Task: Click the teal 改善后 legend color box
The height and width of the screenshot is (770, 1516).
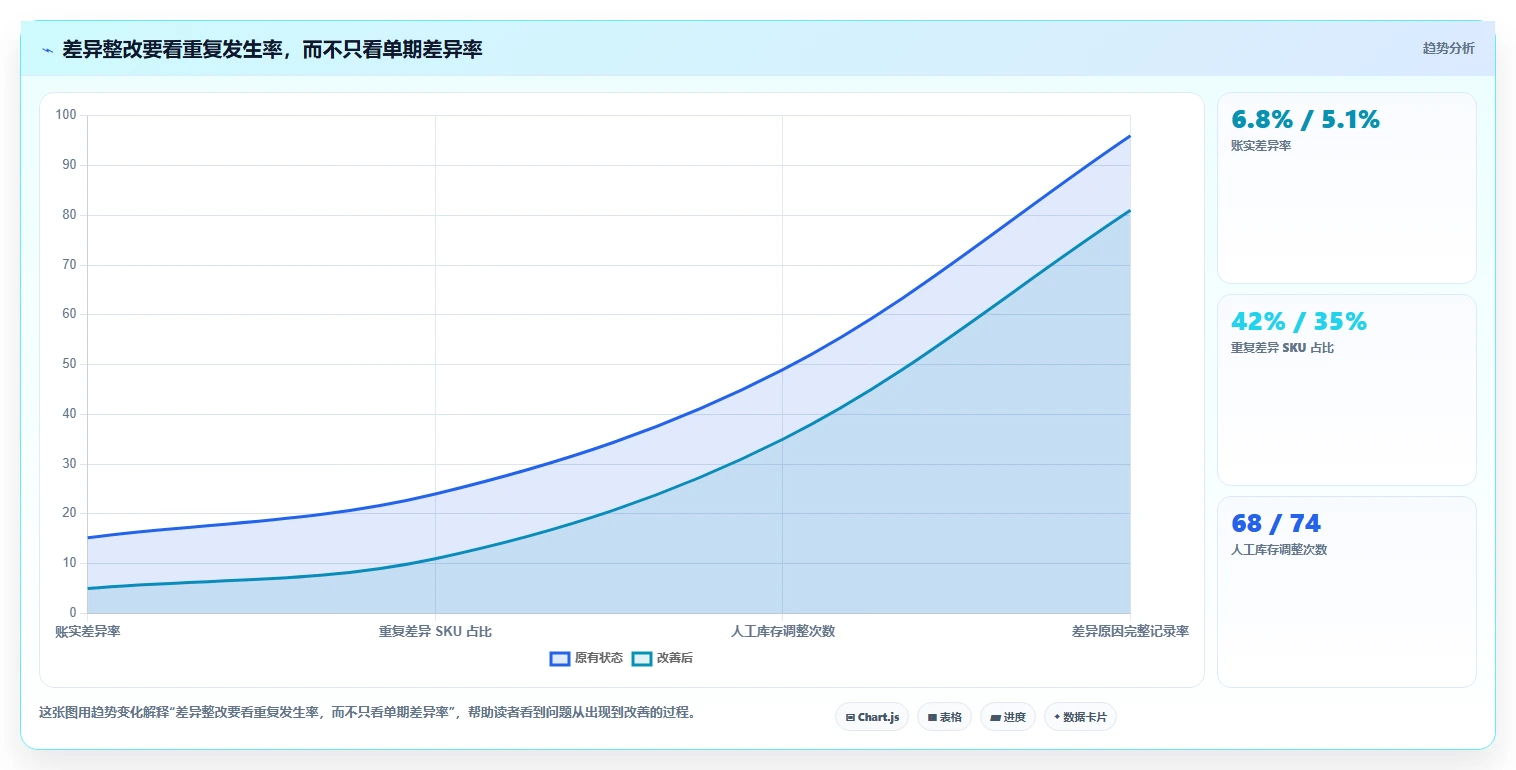Action: (x=642, y=658)
